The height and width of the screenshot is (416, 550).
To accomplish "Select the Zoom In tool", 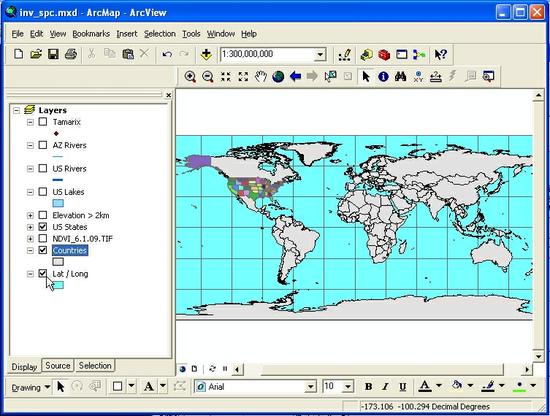I will (190, 76).
